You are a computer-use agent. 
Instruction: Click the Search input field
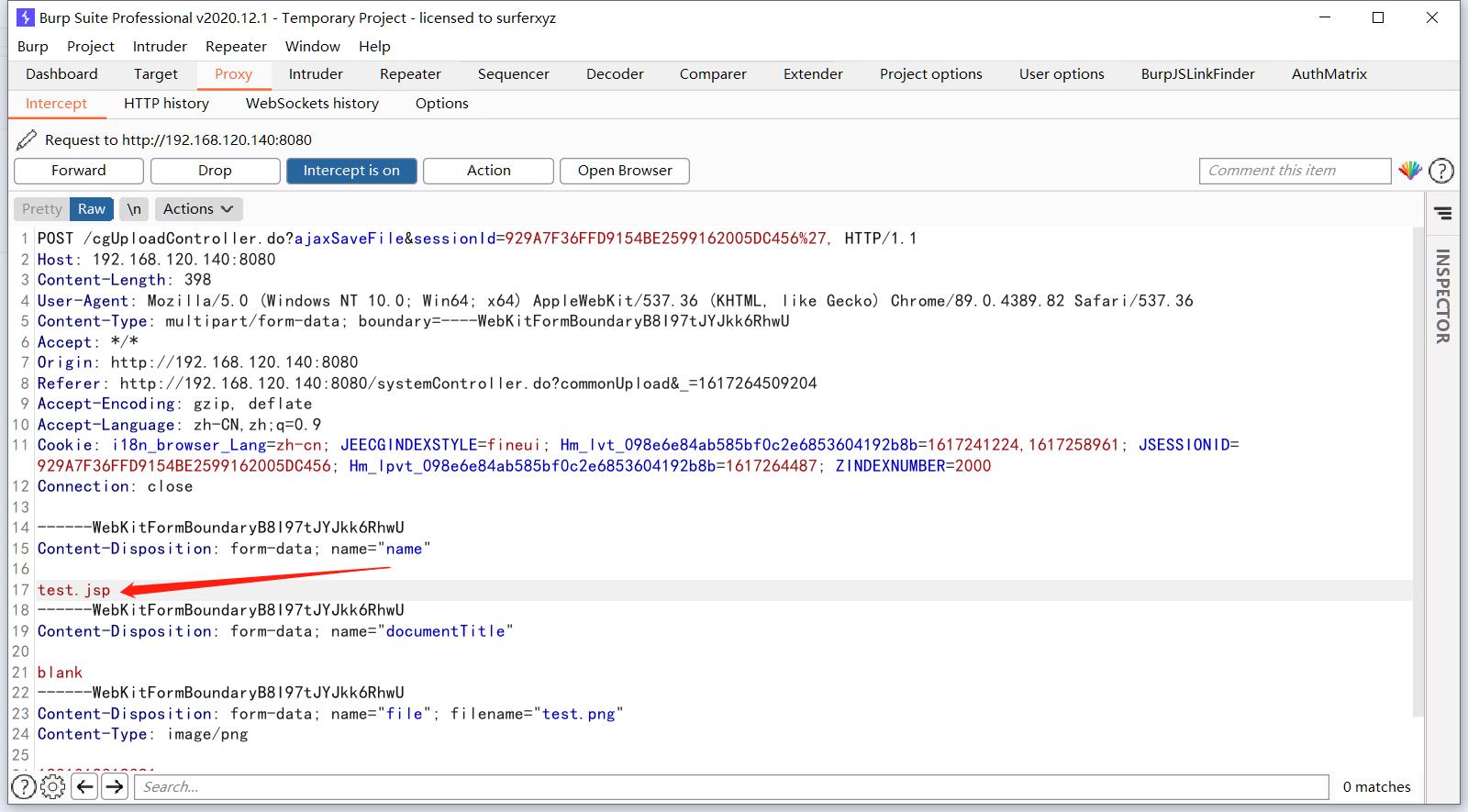pos(731,786)
